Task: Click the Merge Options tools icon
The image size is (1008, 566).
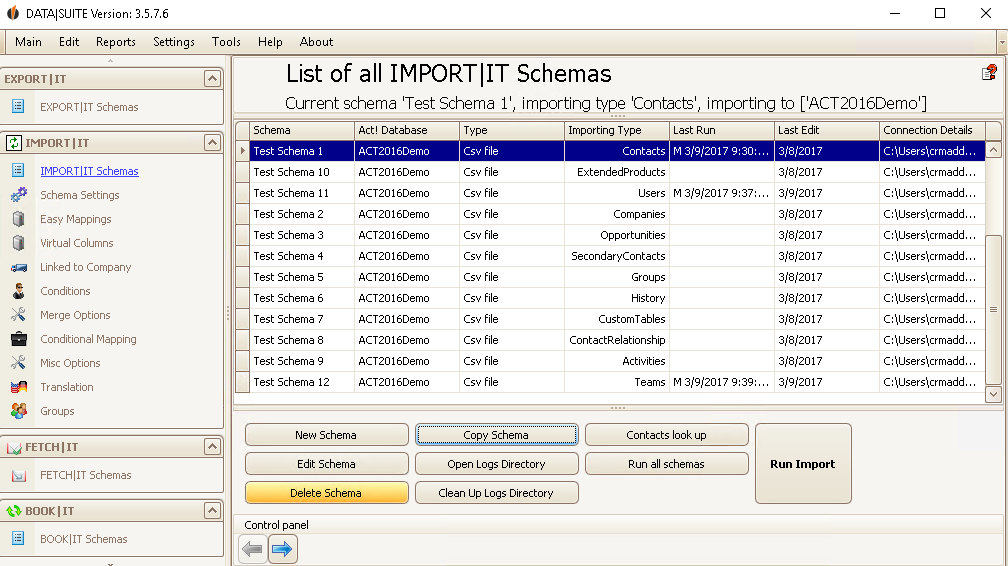Action: pos(19,315)
